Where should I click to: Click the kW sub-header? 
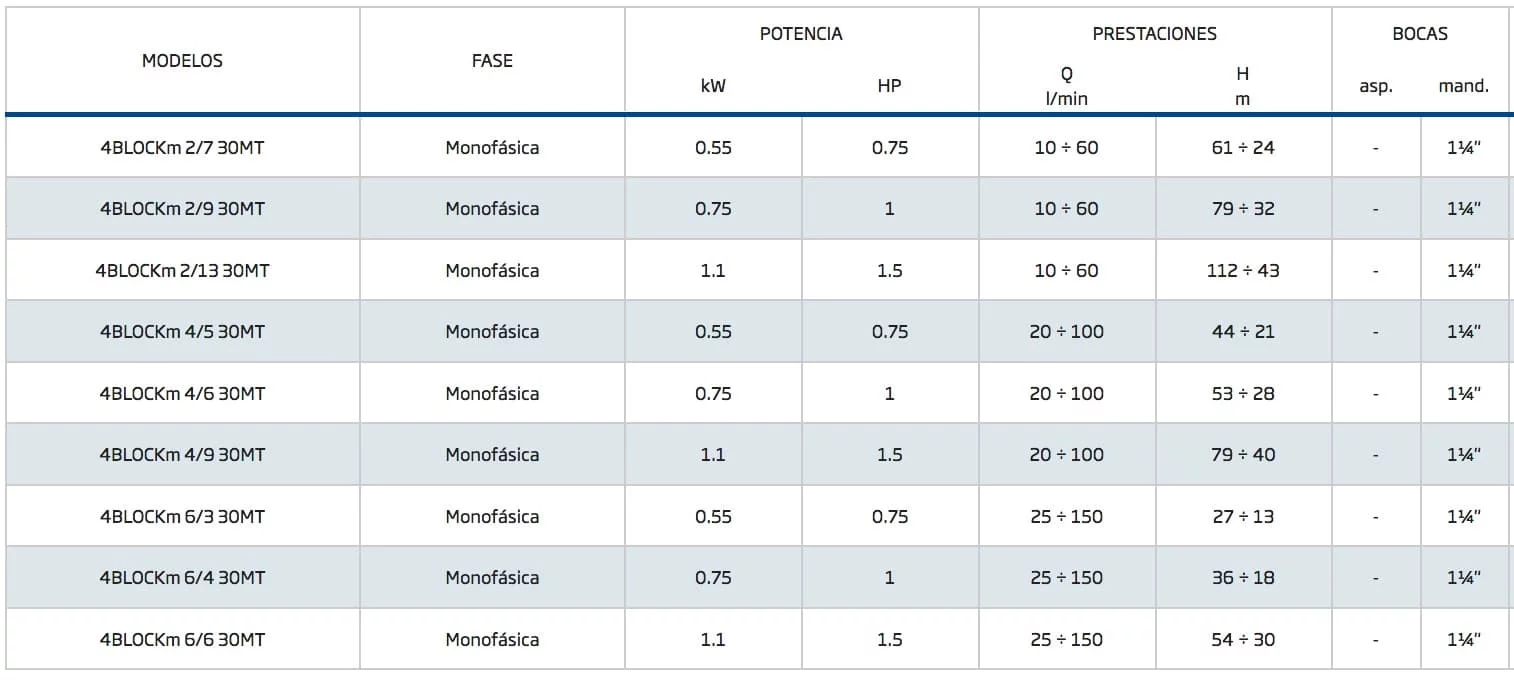(x=713, y=86)
